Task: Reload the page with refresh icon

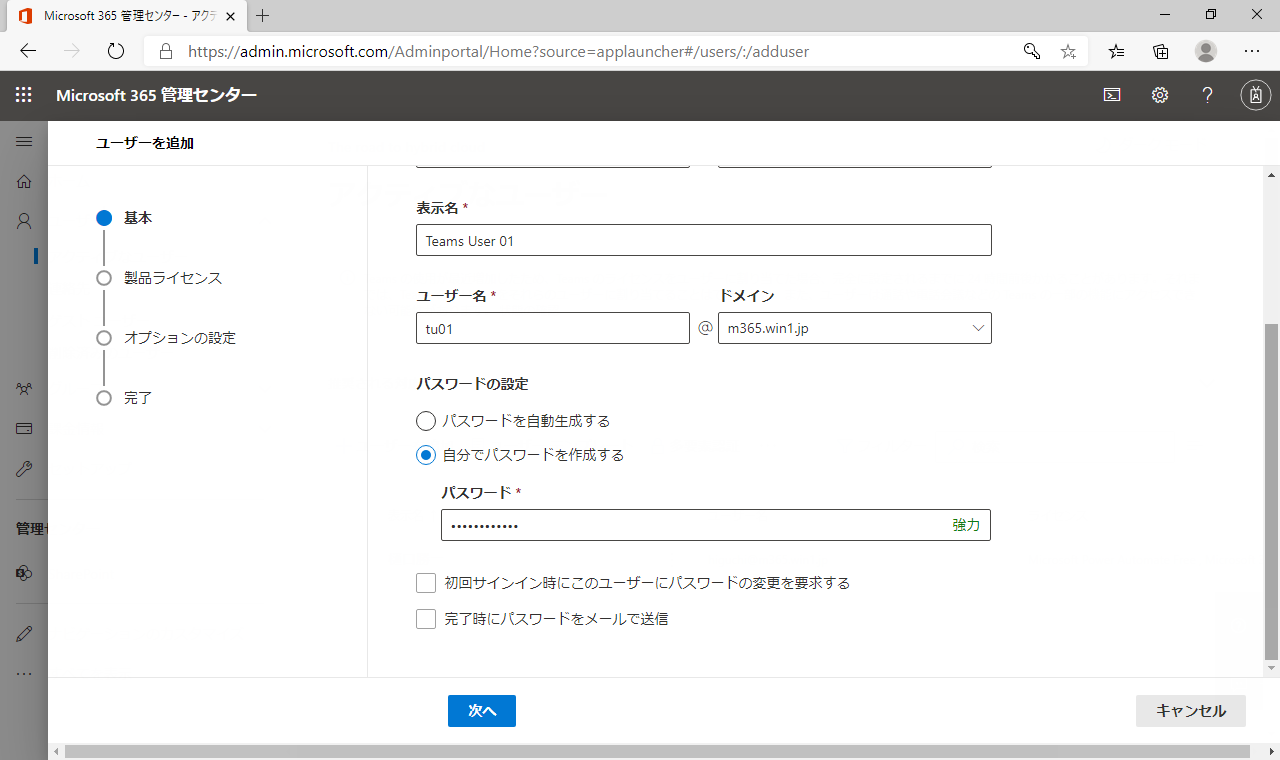Action: pos(116,51)
